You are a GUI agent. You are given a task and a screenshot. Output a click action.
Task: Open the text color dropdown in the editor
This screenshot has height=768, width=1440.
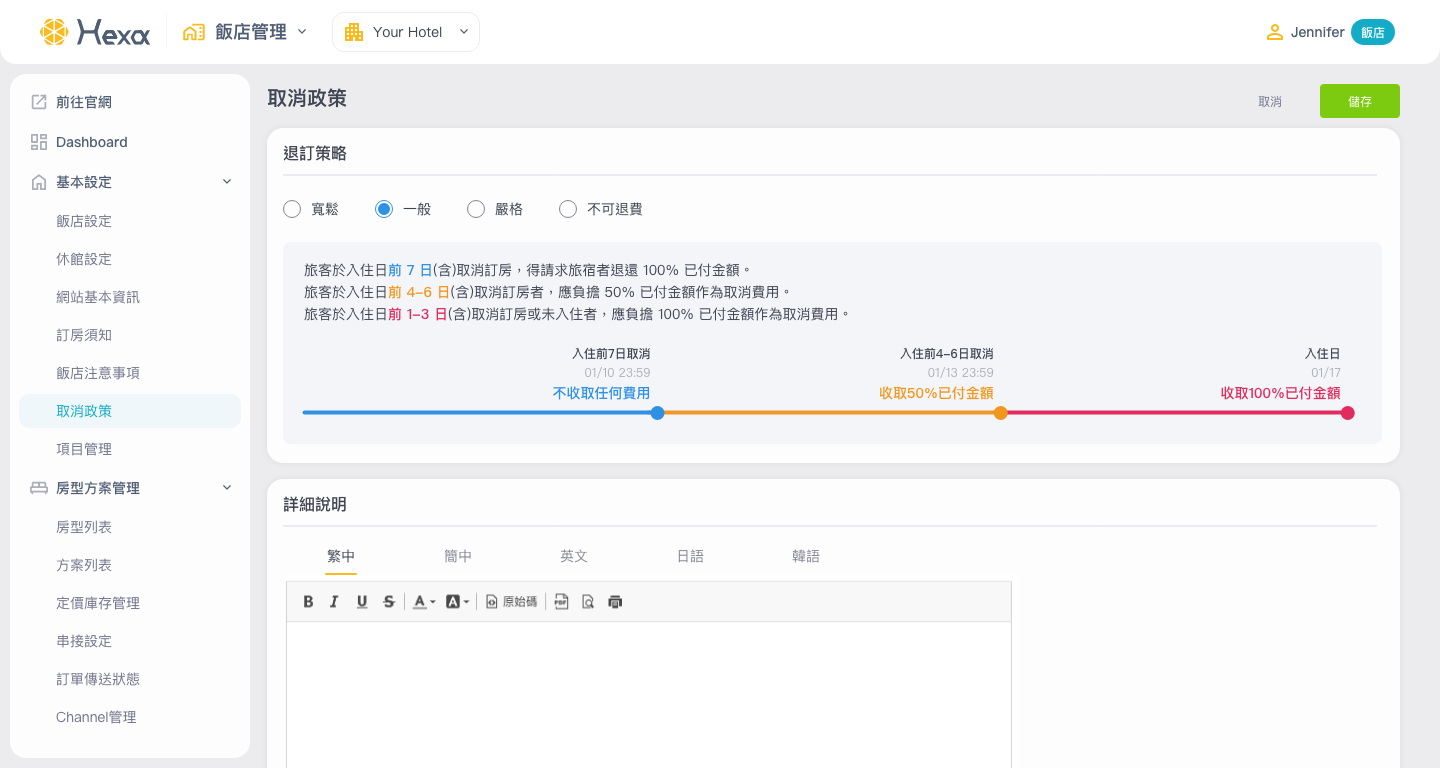coord(424,602)
